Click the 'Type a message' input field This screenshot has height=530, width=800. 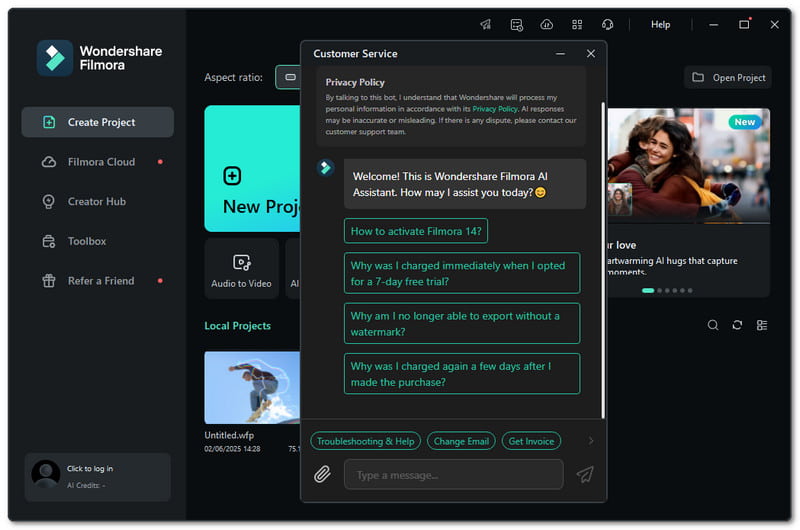point(454,475)
